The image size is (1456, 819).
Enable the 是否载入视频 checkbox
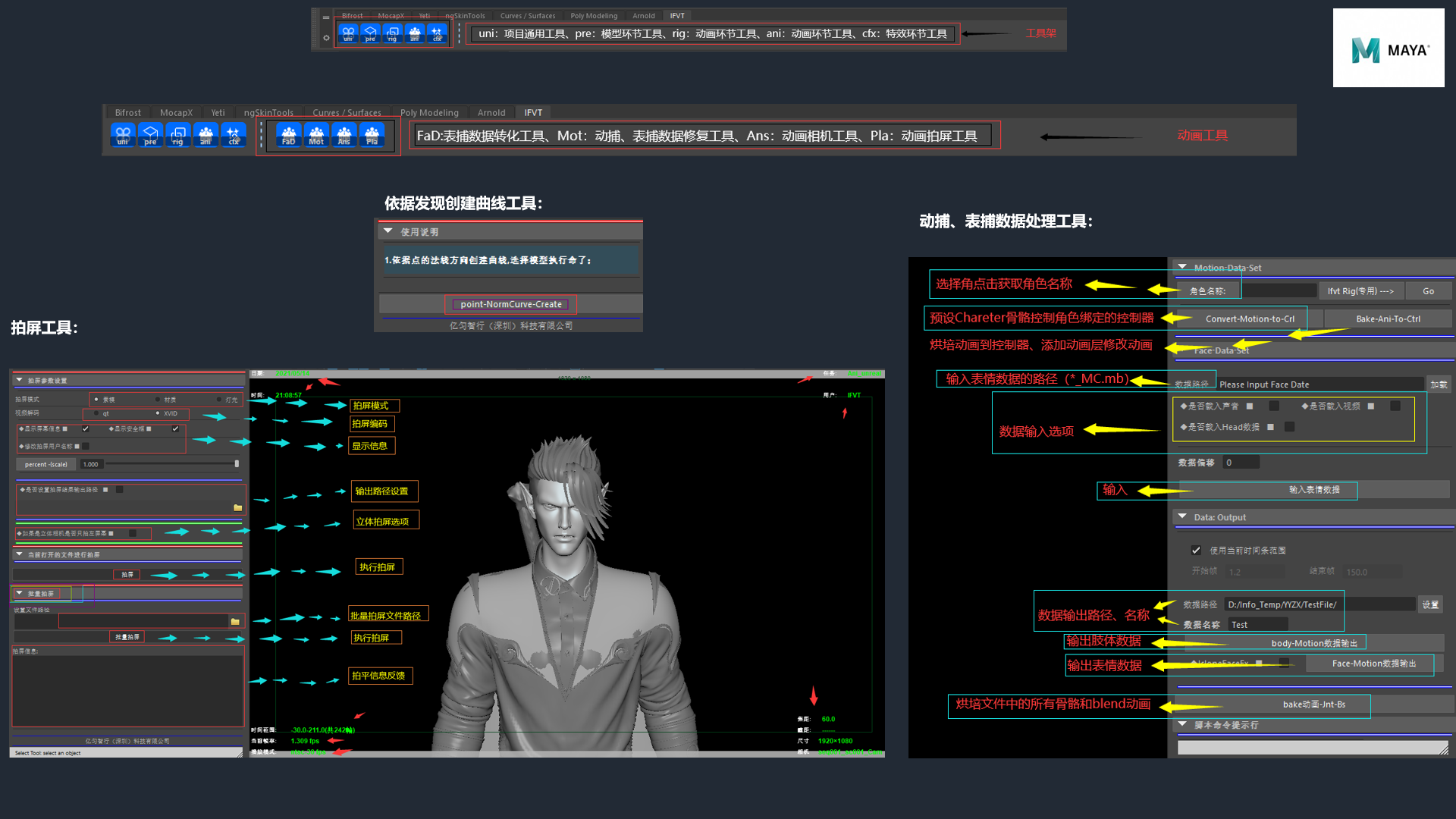tap(1395, 406)
